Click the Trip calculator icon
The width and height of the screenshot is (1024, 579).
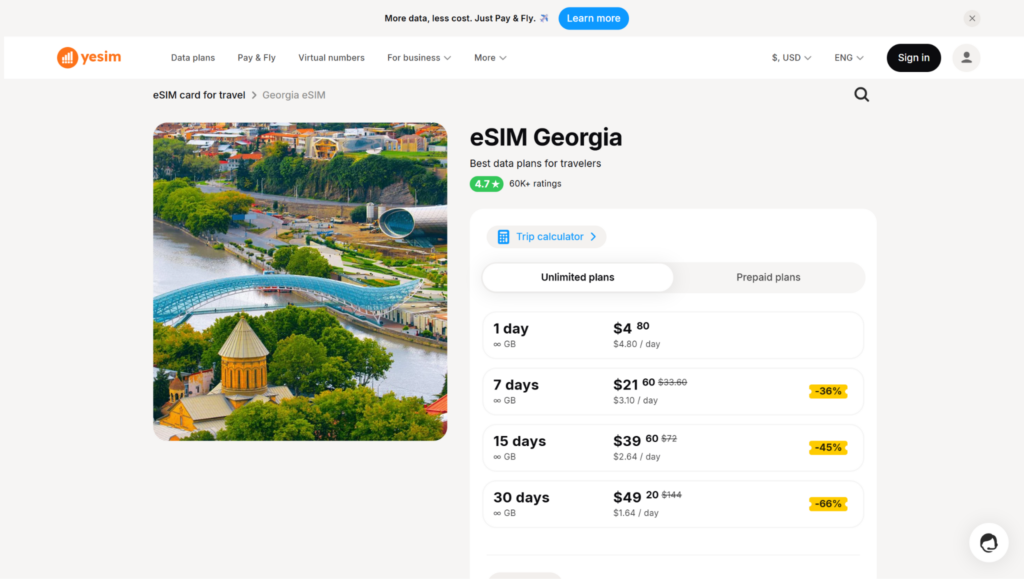(x=503, y=237)
